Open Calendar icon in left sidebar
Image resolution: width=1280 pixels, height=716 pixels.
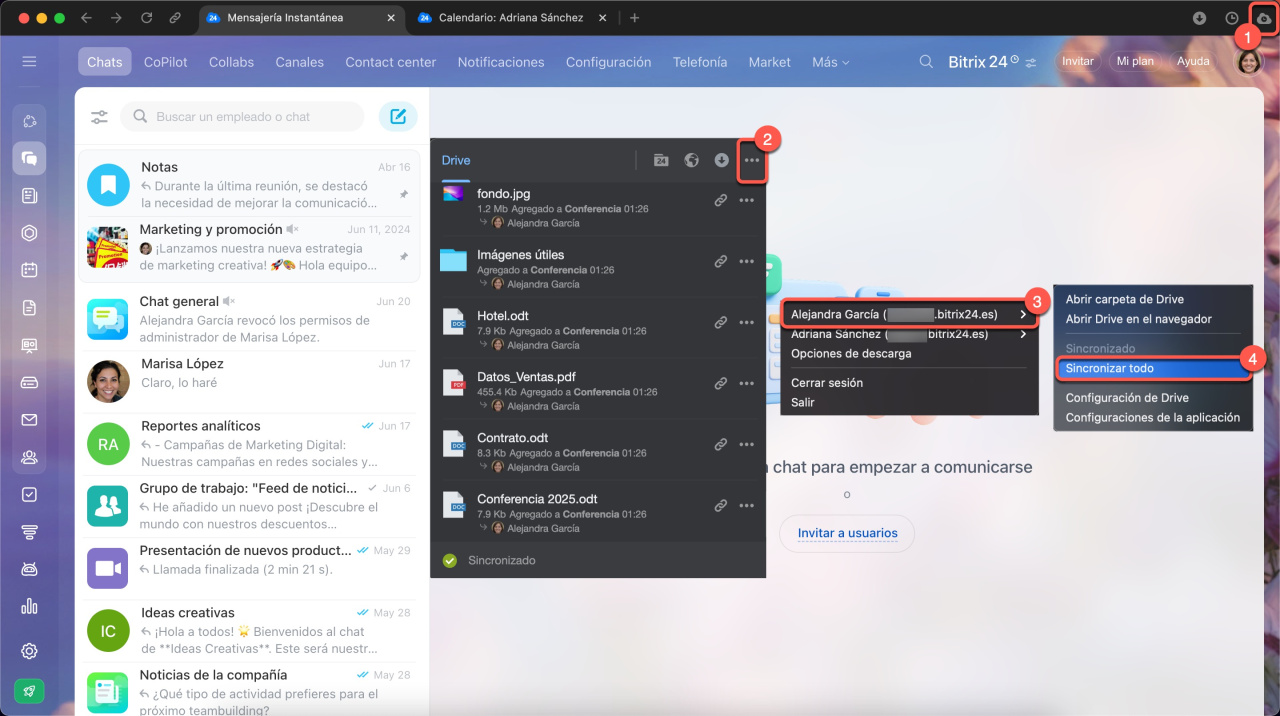click(x=29, y=270)
